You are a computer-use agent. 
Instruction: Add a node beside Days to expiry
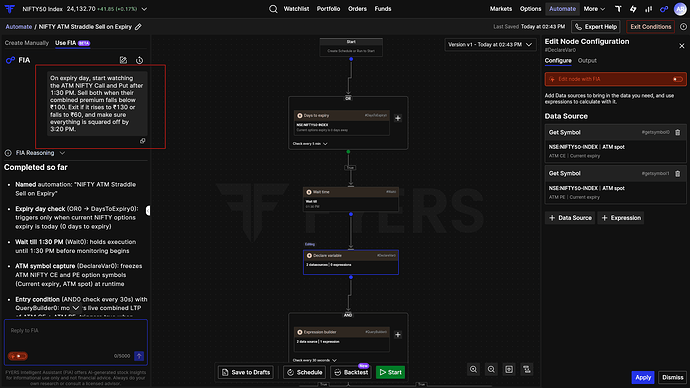[398, 118]
